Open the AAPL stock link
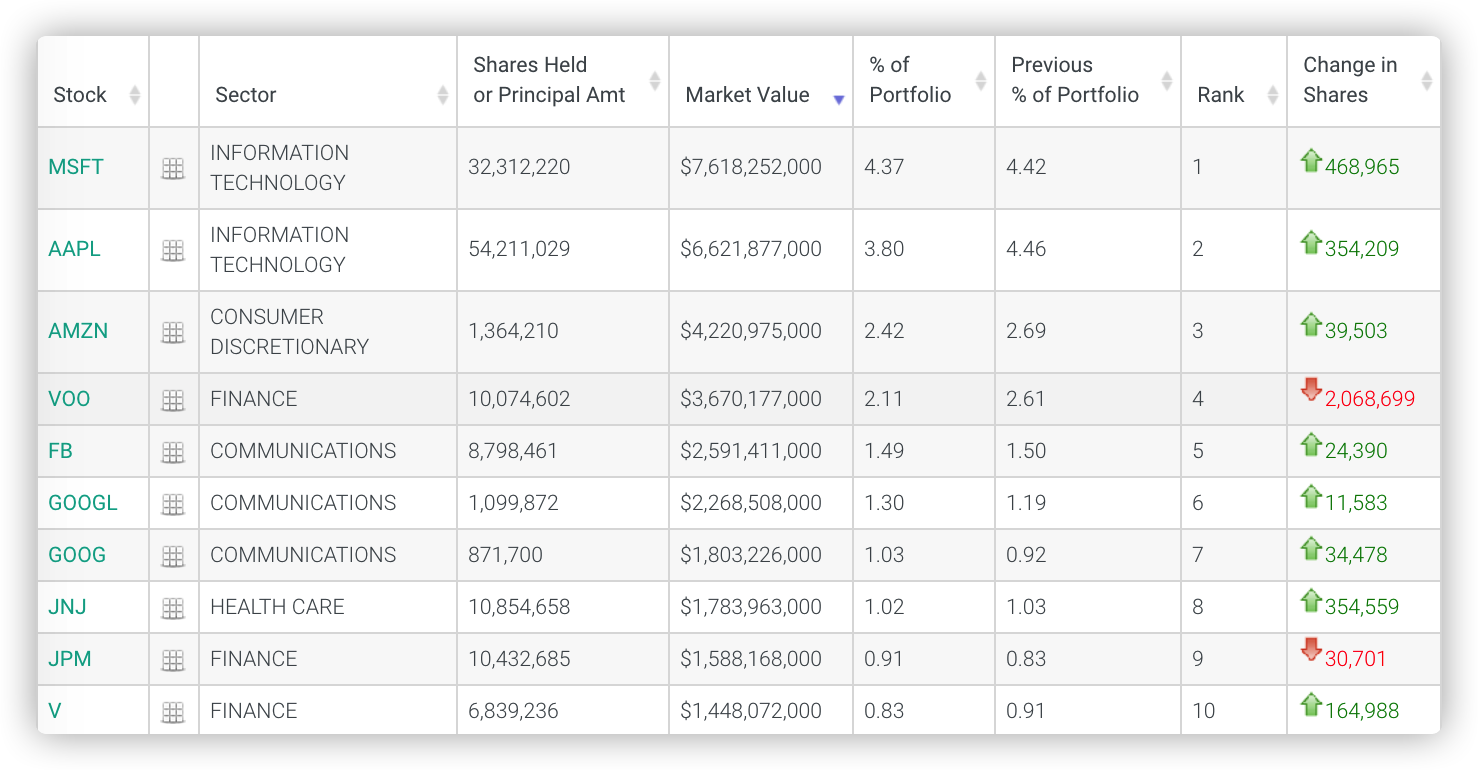 75,249
